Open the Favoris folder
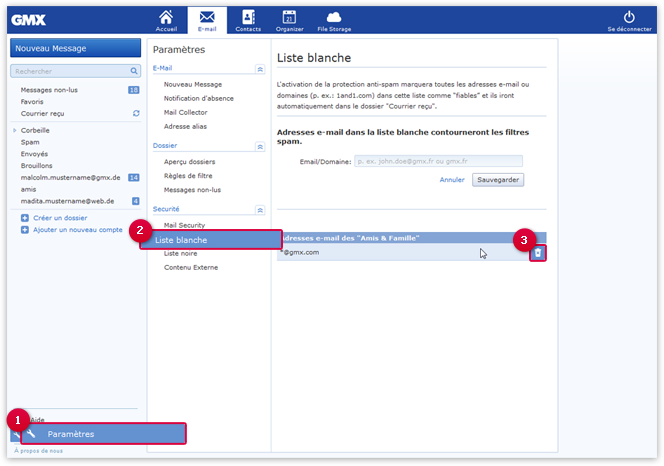Screen dimensions: 664x466 32,102
